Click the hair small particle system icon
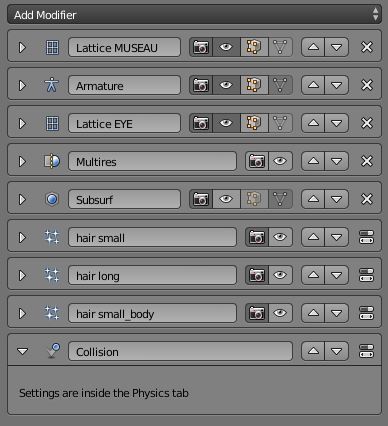The height and width of the screenshot is (426, 388). (x=52, y=237)
